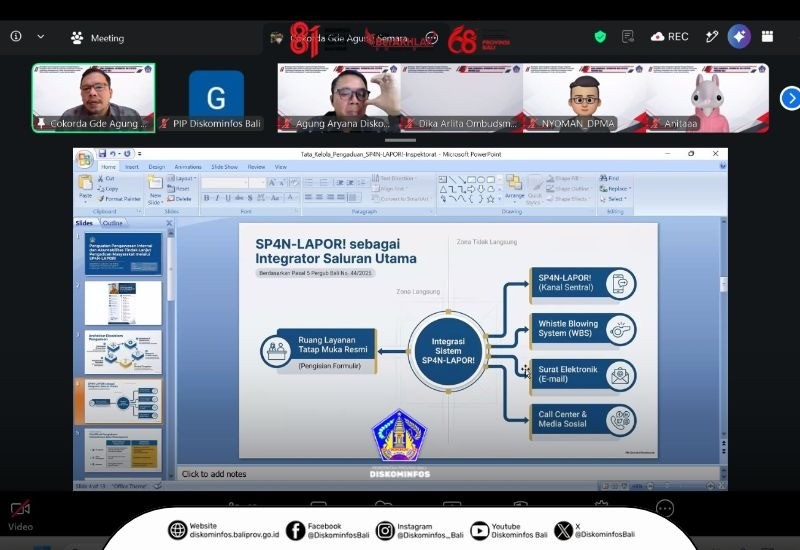This screenshot has width=800, height=550.
Task: Click Cut in the Clipboard group
Action: tap(107, 179)
